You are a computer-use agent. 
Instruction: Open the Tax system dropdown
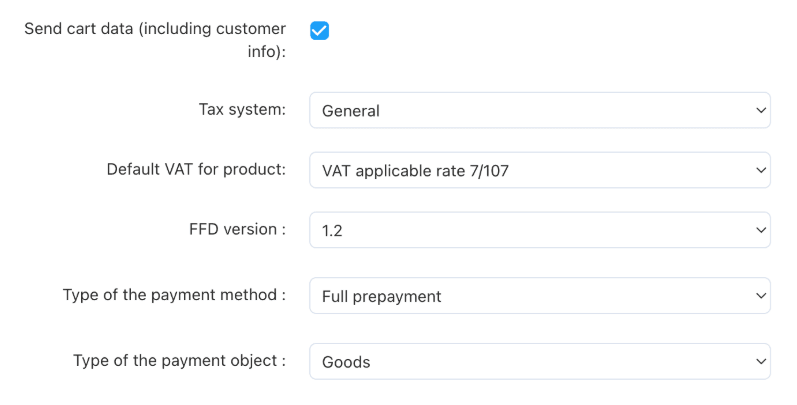point(539,110)
